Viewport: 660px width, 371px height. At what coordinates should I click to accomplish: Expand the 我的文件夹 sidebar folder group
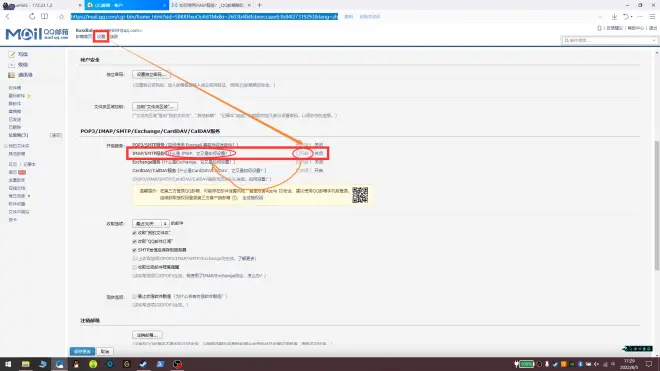[x=5, y=146]
